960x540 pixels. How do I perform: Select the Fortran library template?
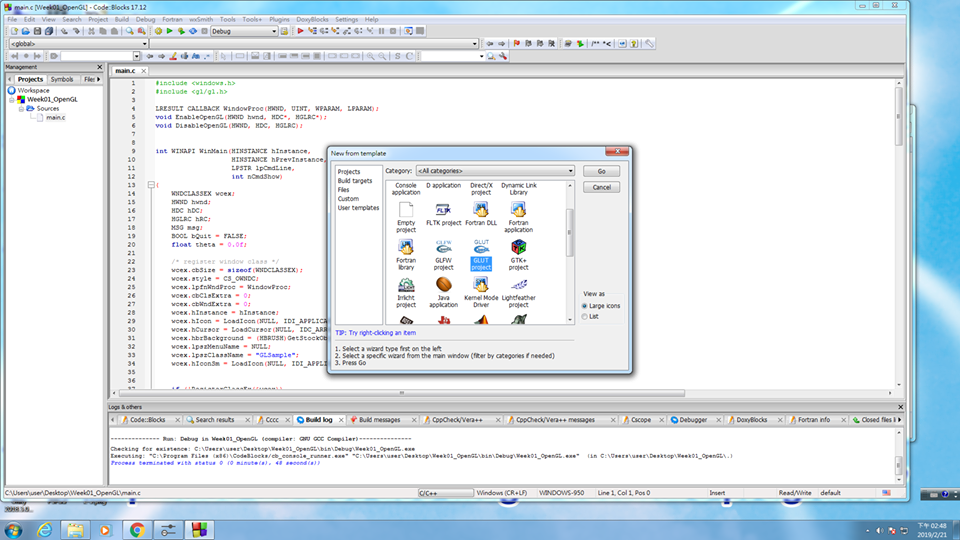pos(406,255)
